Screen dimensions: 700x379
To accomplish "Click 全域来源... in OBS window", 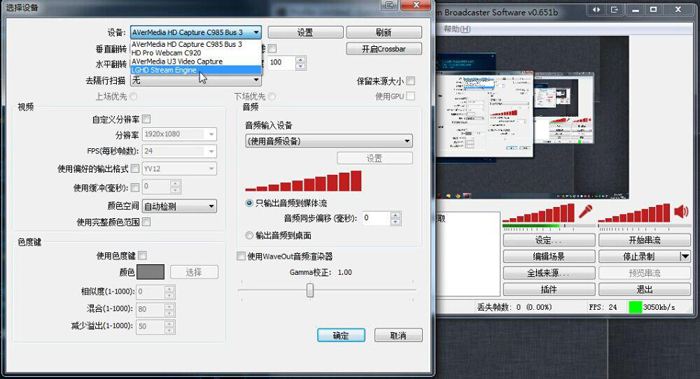I will (549, 273).
